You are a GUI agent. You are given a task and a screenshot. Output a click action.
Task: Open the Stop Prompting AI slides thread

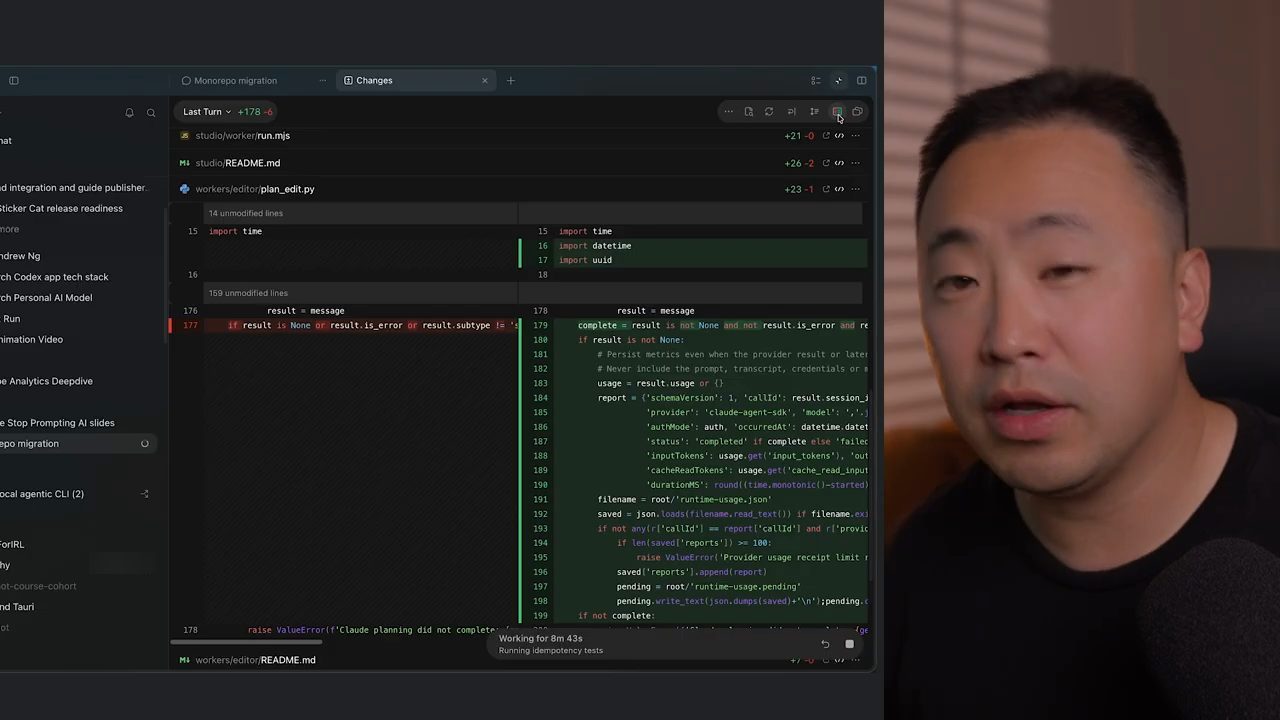(58, 423)
